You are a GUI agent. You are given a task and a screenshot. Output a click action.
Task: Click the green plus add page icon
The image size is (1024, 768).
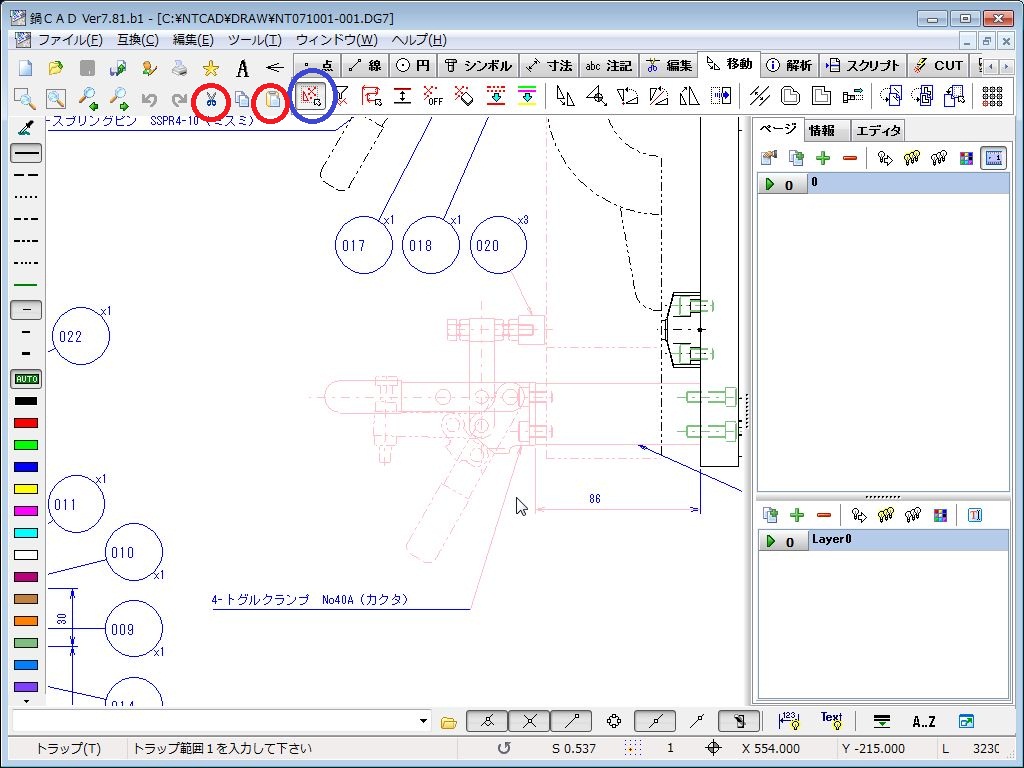(823, 158)
